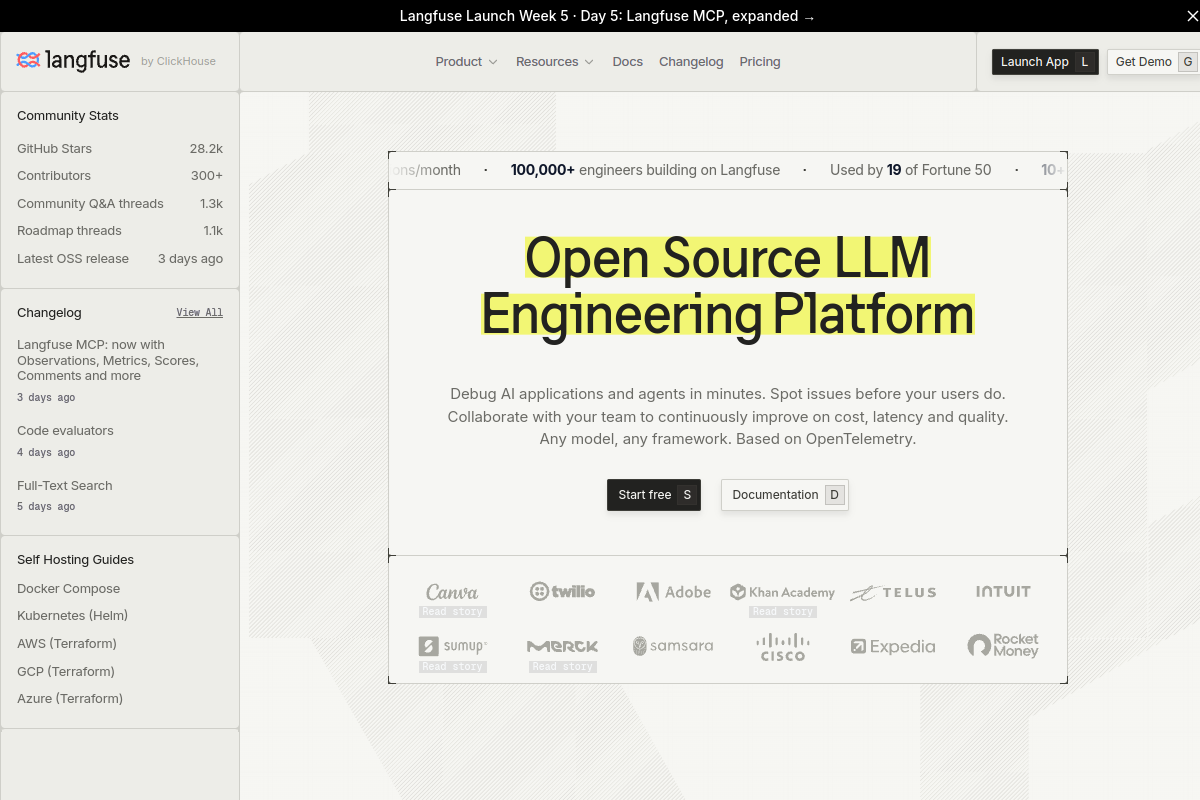Click the Khan Academy logo
The height and width of the screenshot is (800, 1200).
(782, 592)
